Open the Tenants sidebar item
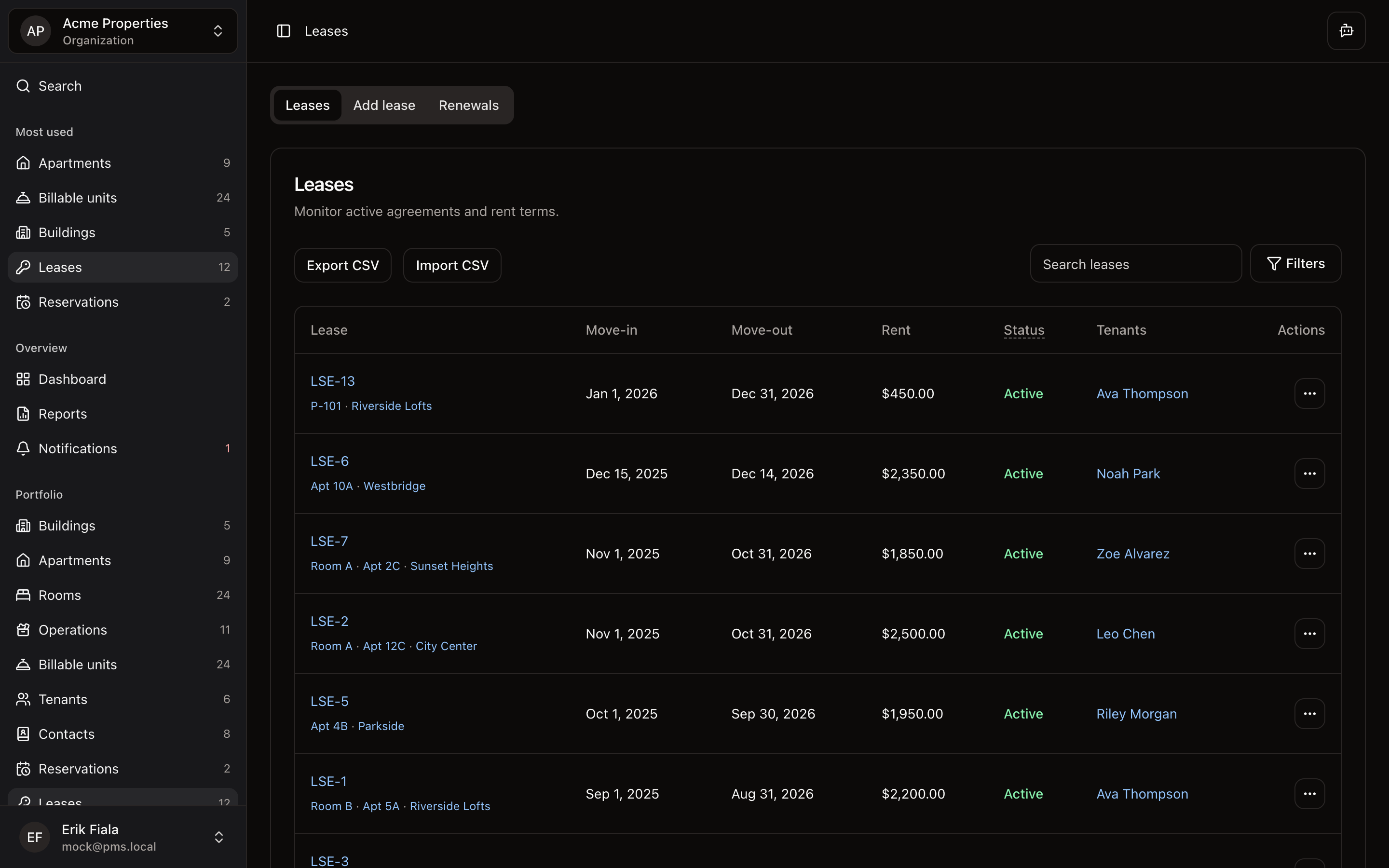The width and height of the screenshot is (1389, 868). [63, 699]
